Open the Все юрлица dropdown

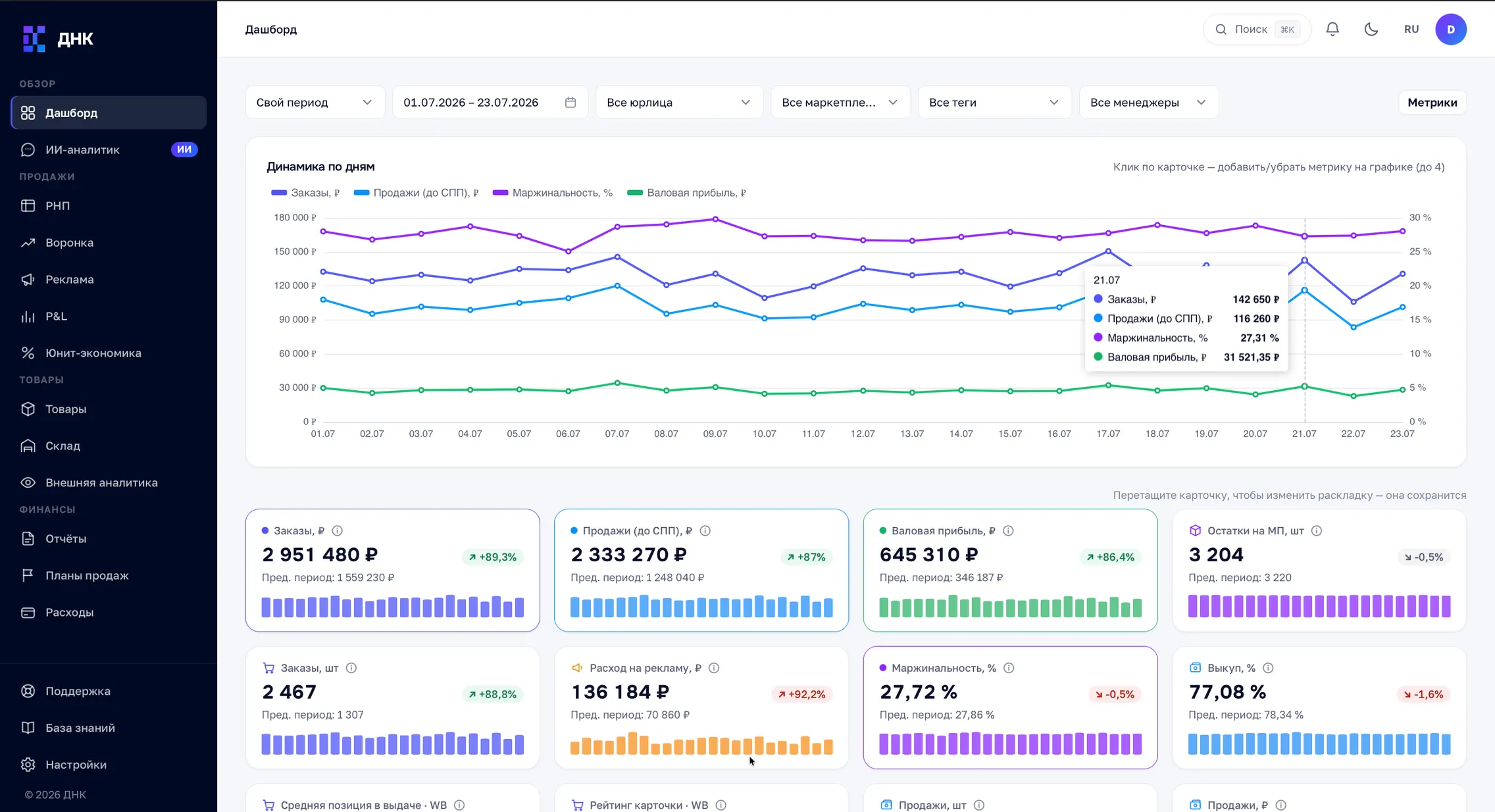[x=679, y=103]
